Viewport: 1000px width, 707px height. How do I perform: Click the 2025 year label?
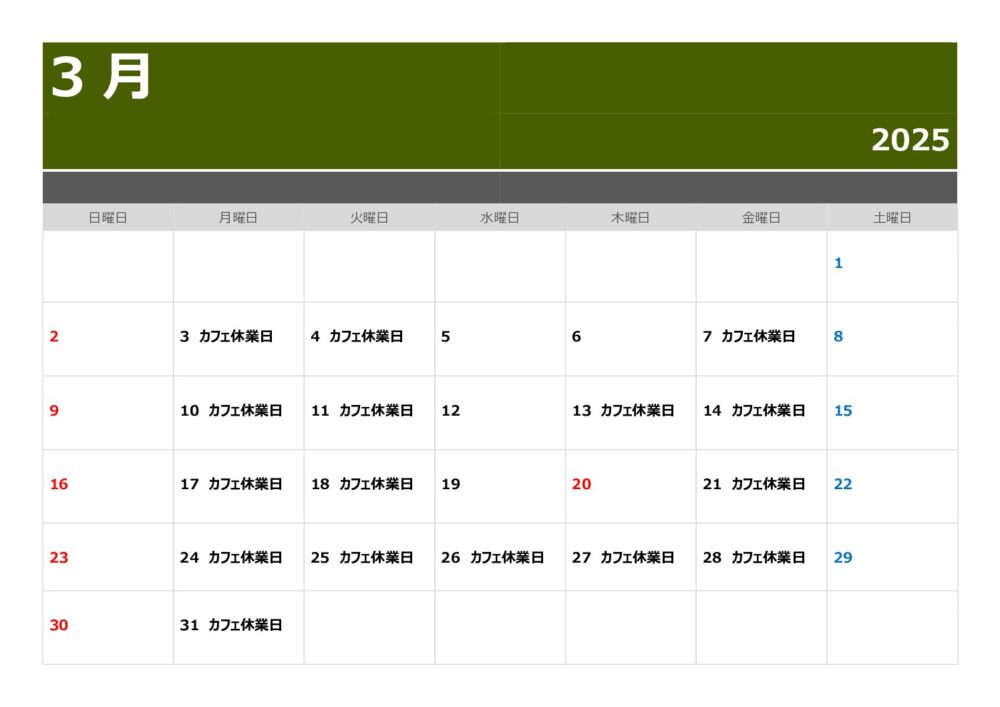point(910,140)
